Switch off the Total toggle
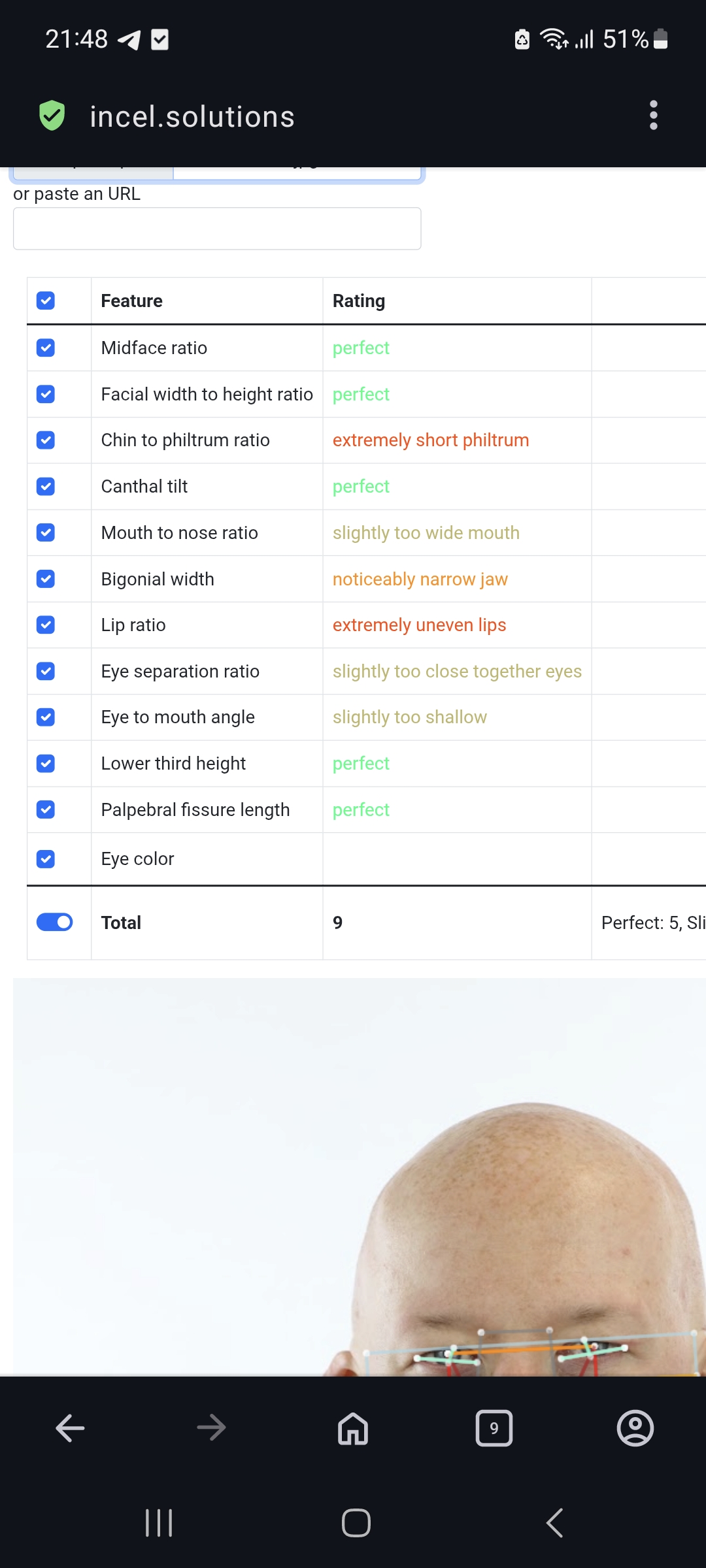The height and width of the screenshot is (1568, 706). coord(55,922)
